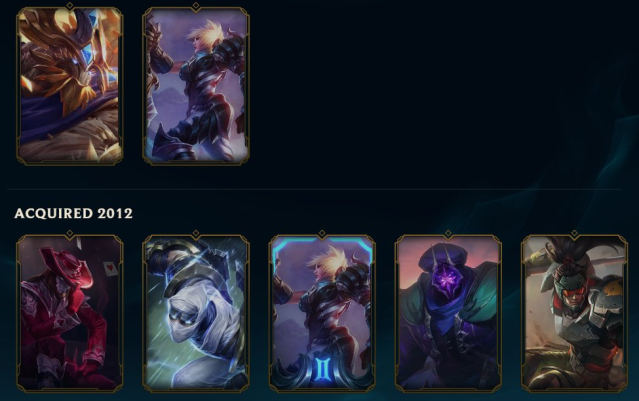
Task: Click diamond gem atop golden feathered card
Action: coord(70,6)
